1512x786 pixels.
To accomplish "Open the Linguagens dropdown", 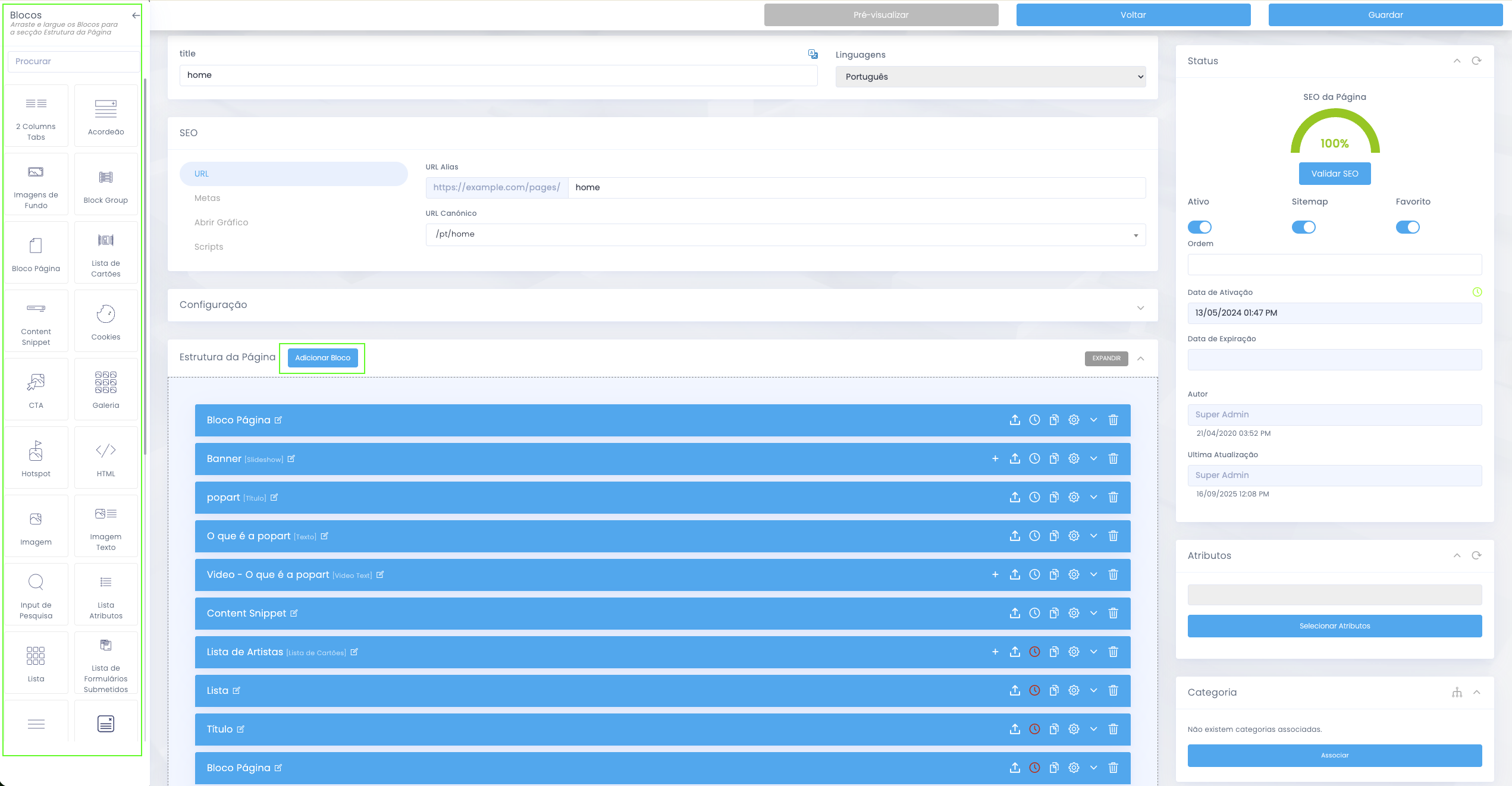I will [x=991, y=77].
